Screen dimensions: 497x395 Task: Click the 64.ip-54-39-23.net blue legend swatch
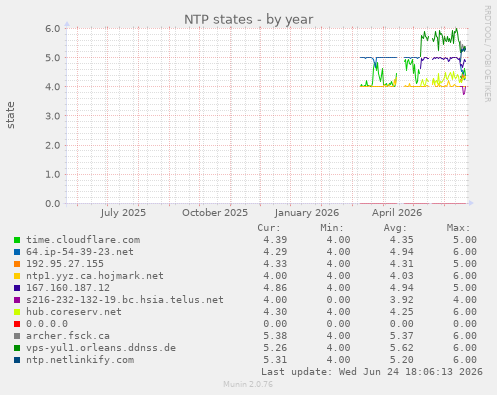coord(17,252)
